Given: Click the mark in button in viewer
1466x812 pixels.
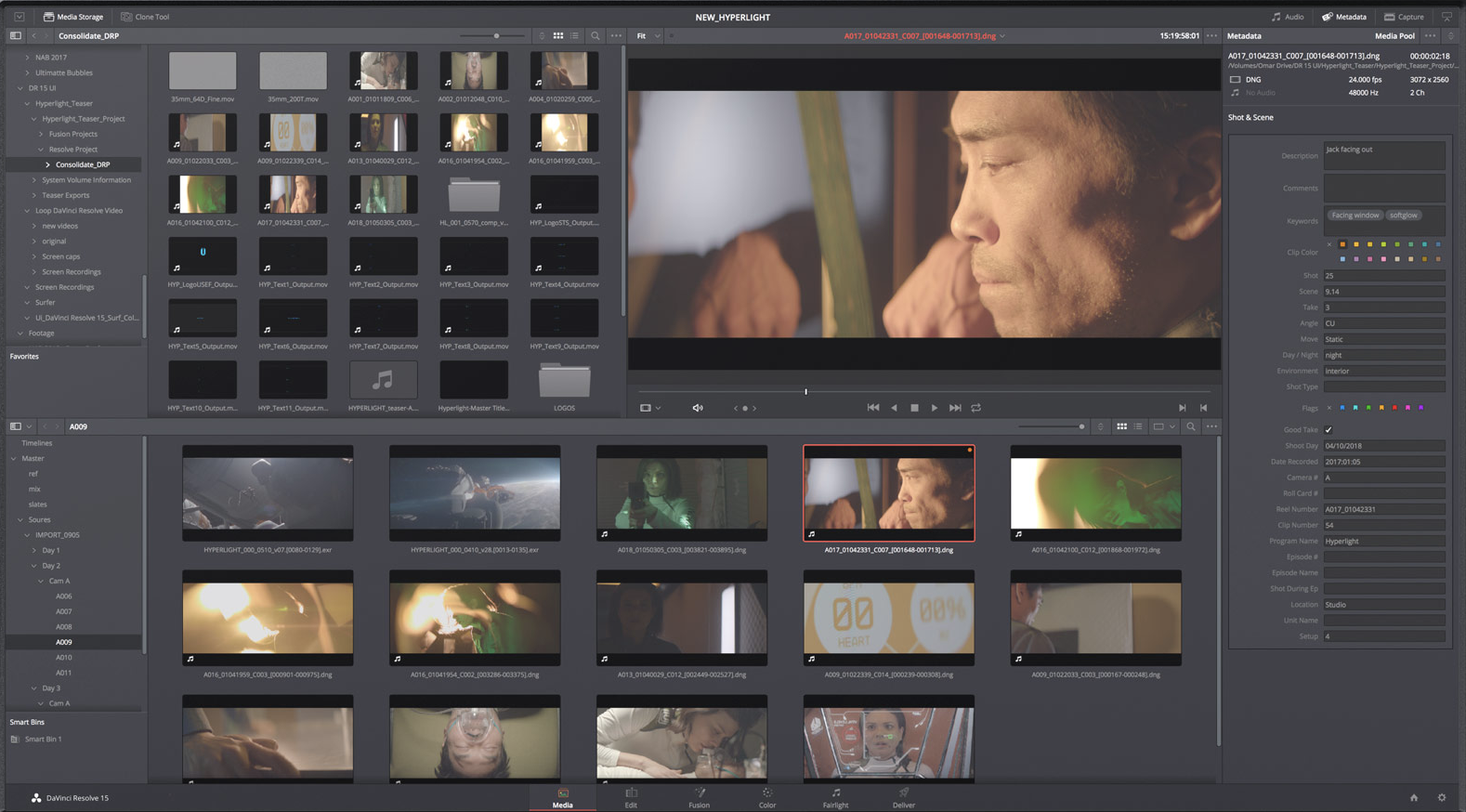Looking at the screenshot, I should (x=1182, y=408).
